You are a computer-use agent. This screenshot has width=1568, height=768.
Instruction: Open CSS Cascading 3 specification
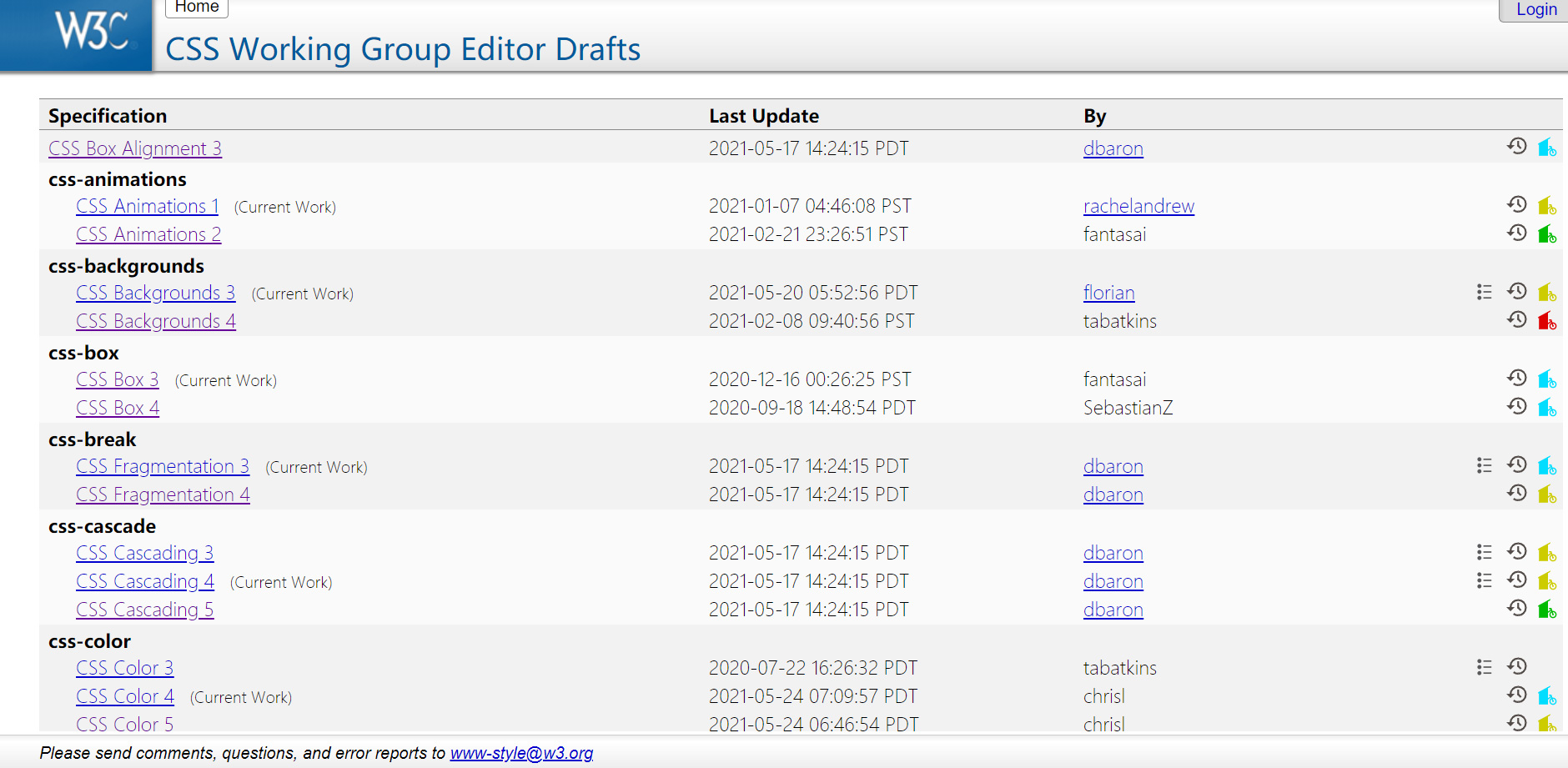(x=144, y=553)
